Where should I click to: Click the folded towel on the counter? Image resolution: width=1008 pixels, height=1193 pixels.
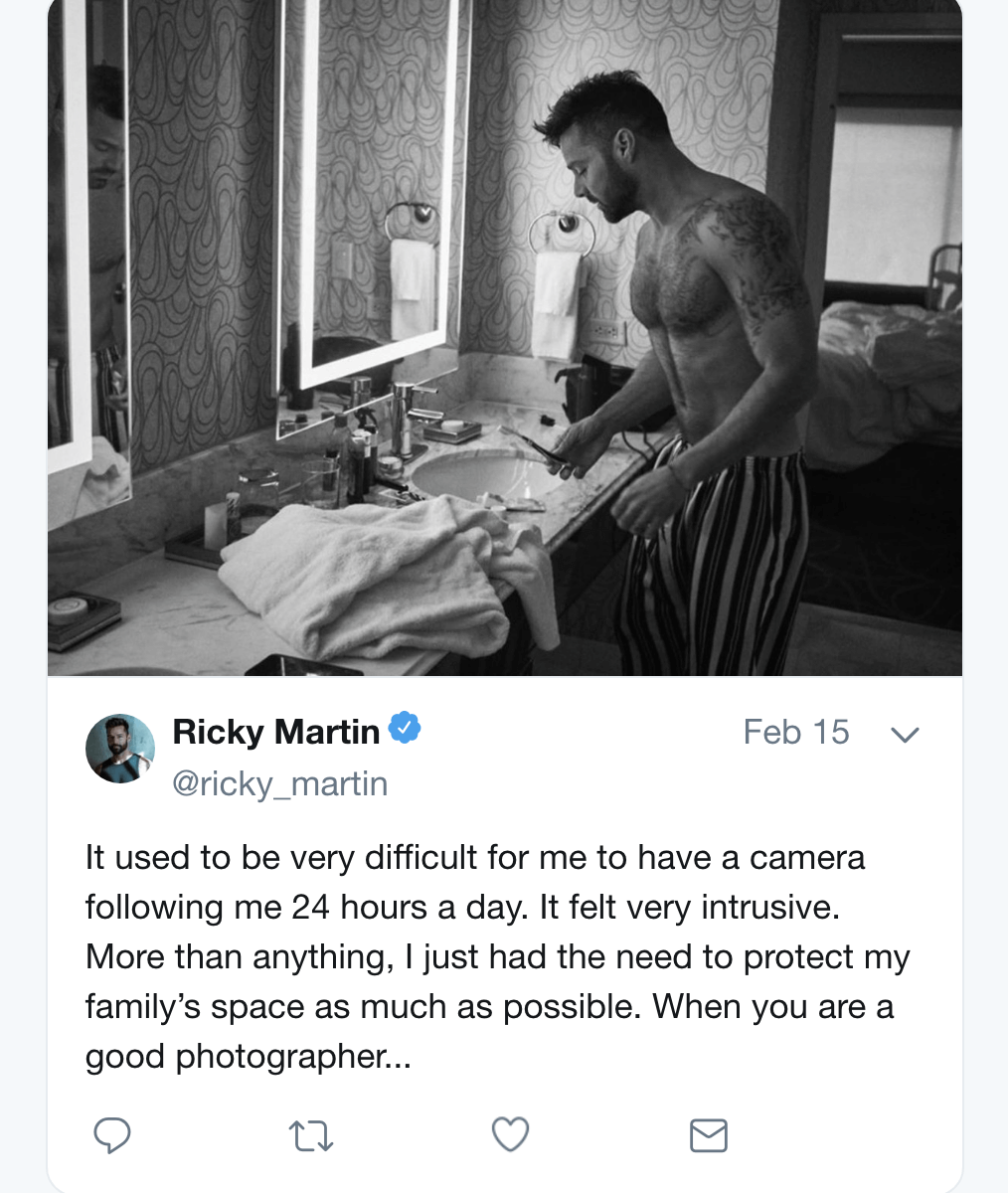[378, 572]
